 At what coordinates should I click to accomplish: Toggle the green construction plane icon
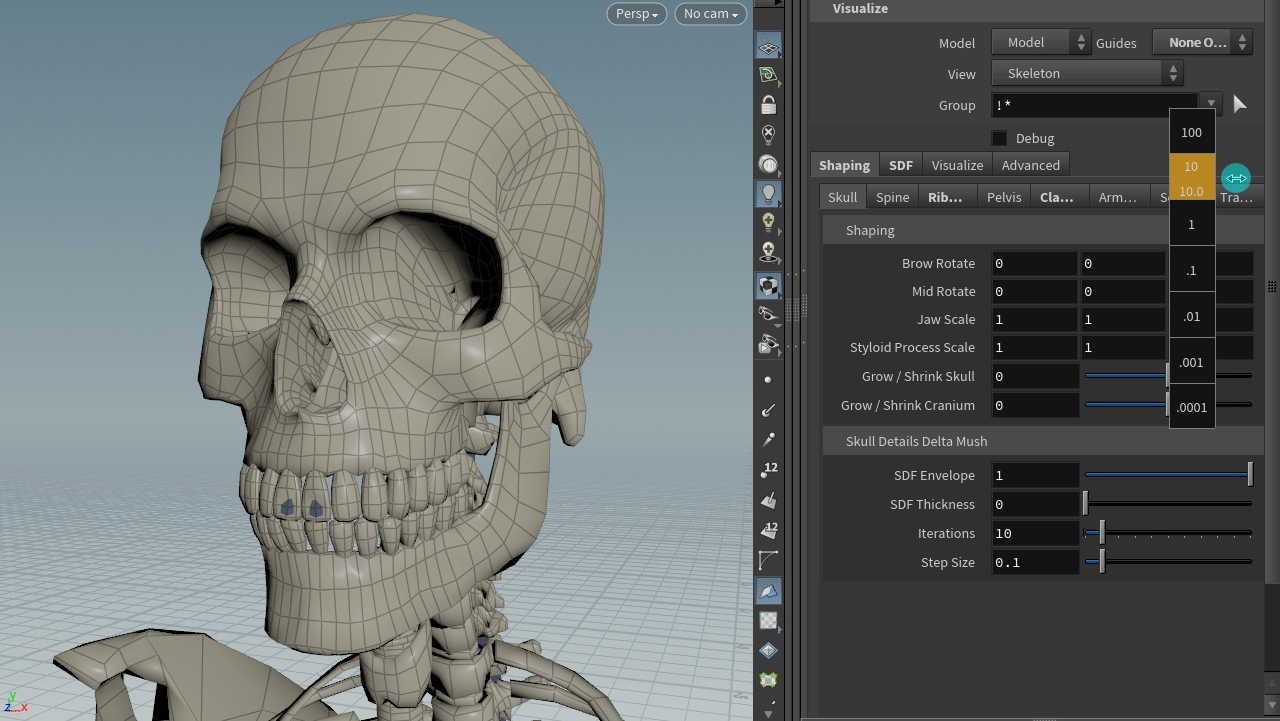coord(768,75)
